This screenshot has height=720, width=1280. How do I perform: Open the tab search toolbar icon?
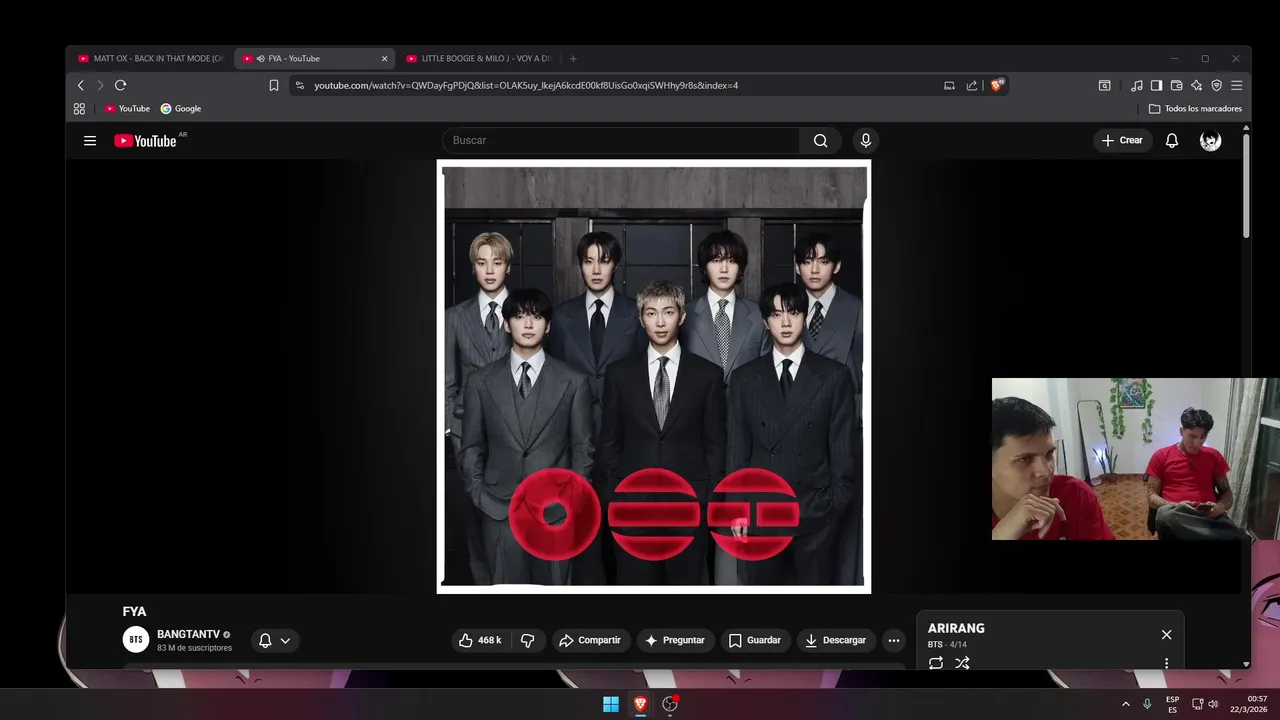pos(1104,86)
